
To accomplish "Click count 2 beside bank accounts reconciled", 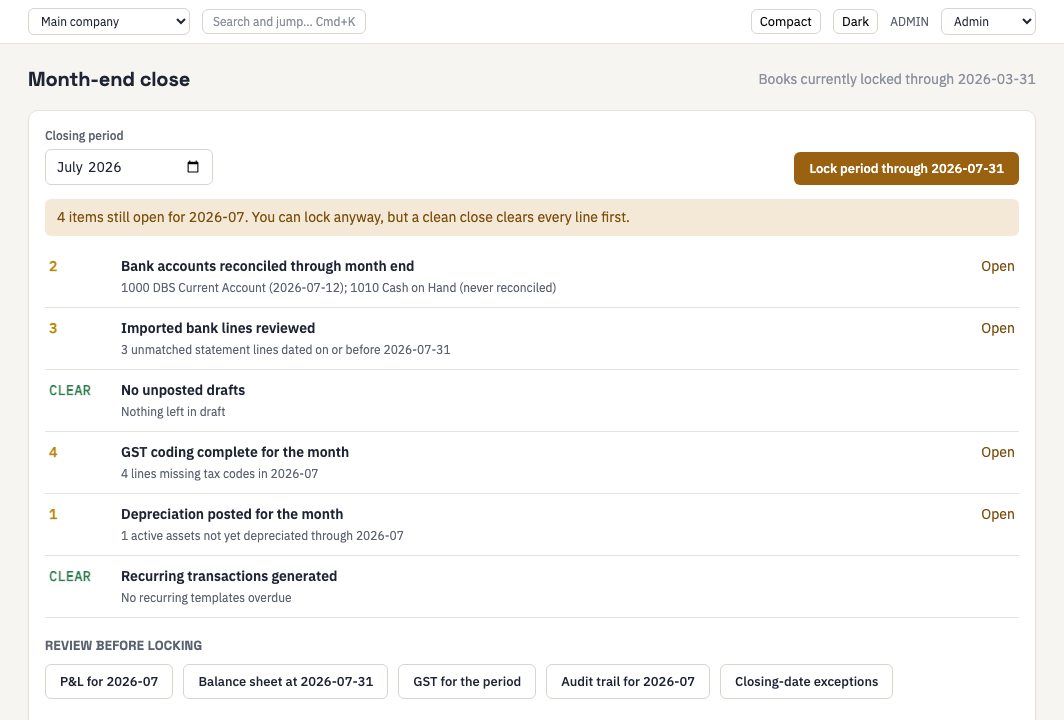I will (x=53, y=266).
